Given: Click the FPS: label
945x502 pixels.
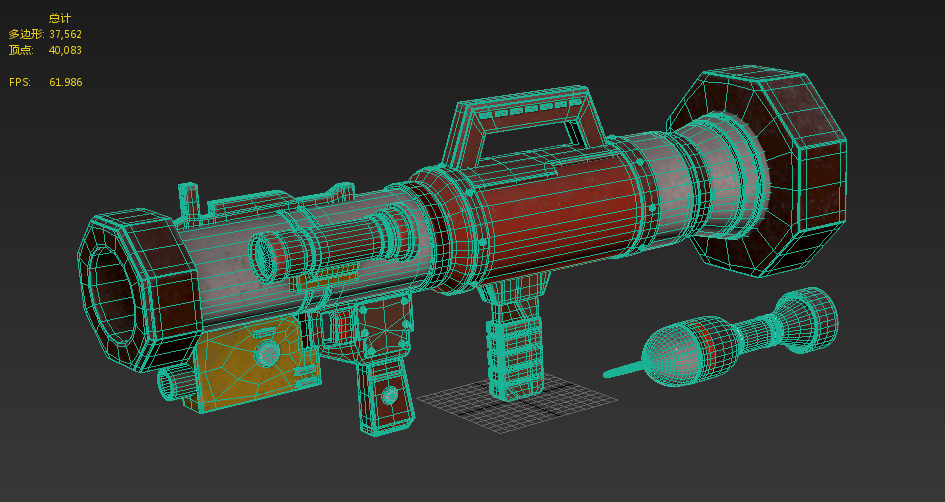Looking at the screenshot, I should click(20, 82).
